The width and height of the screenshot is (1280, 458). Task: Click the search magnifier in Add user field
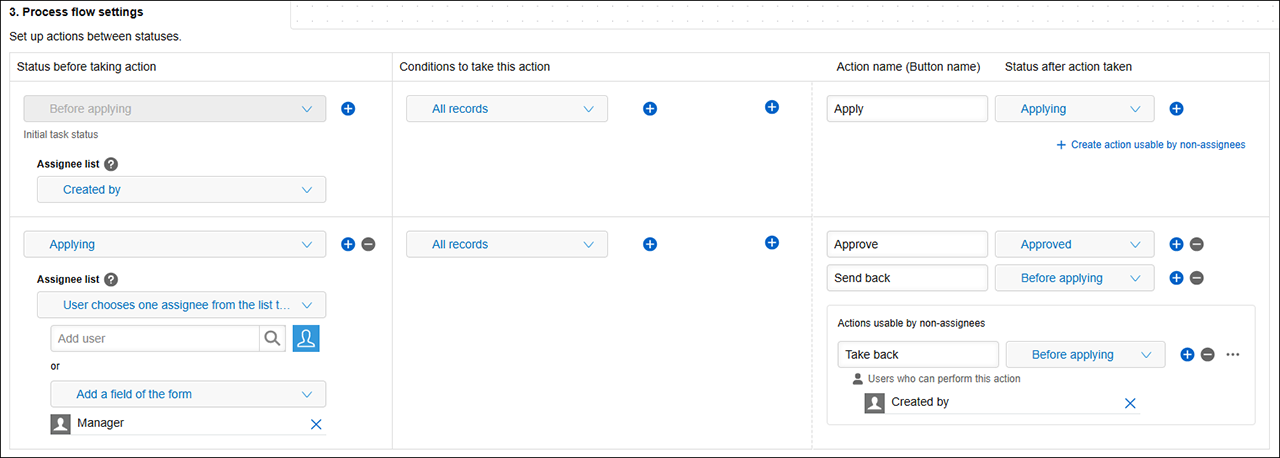(x=272, y=339)
